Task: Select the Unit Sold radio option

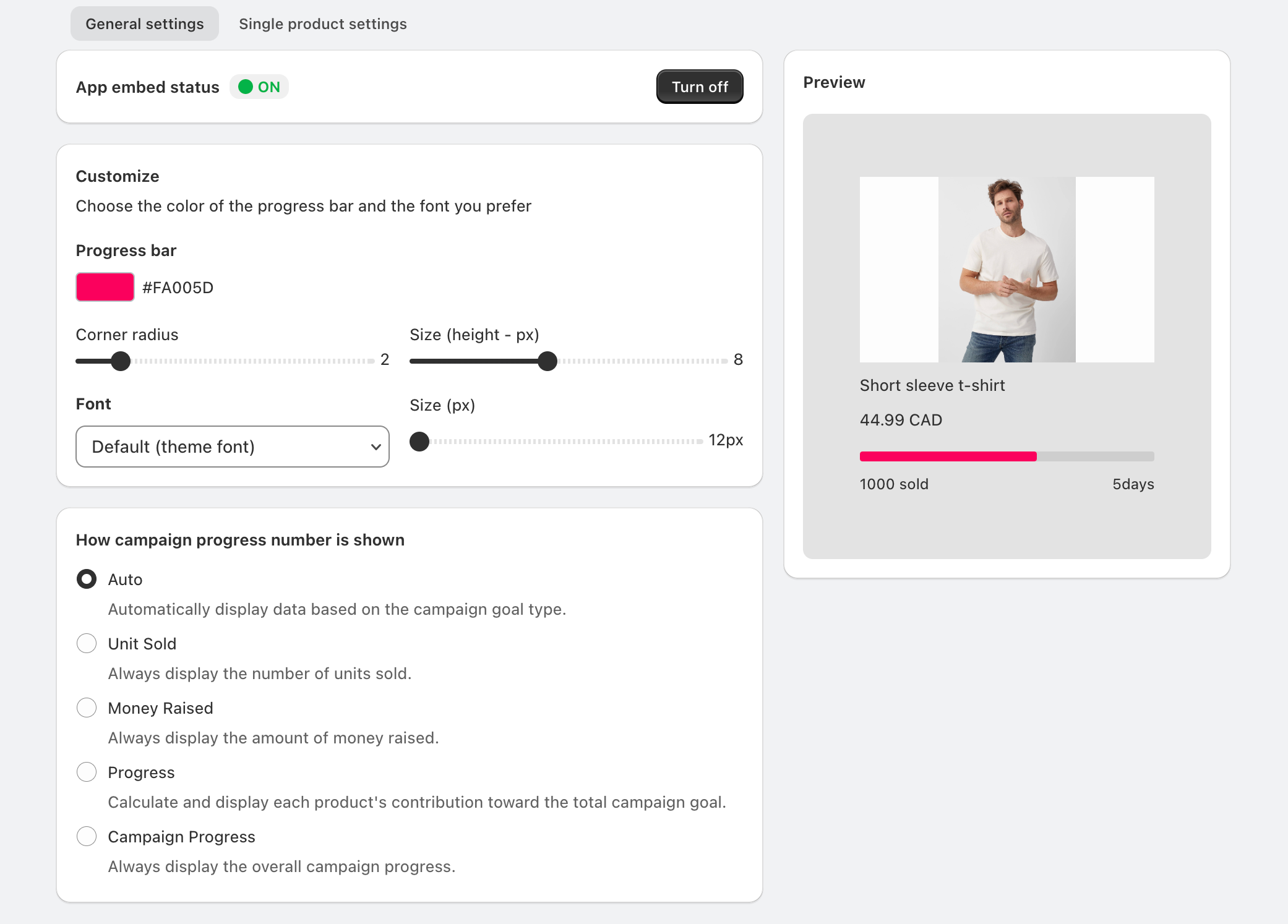Action: (87, 644)
